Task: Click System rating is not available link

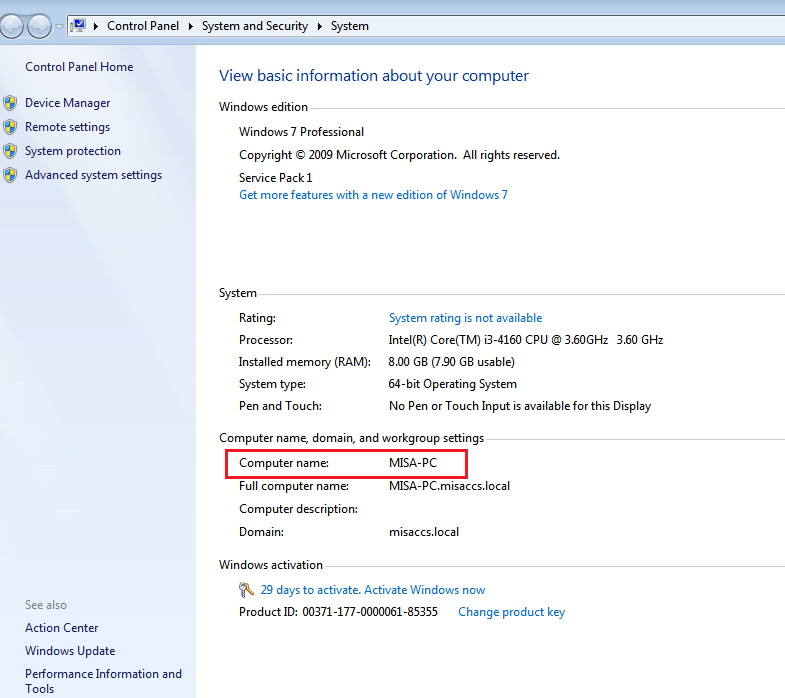Action: click(x=466, y=318)
